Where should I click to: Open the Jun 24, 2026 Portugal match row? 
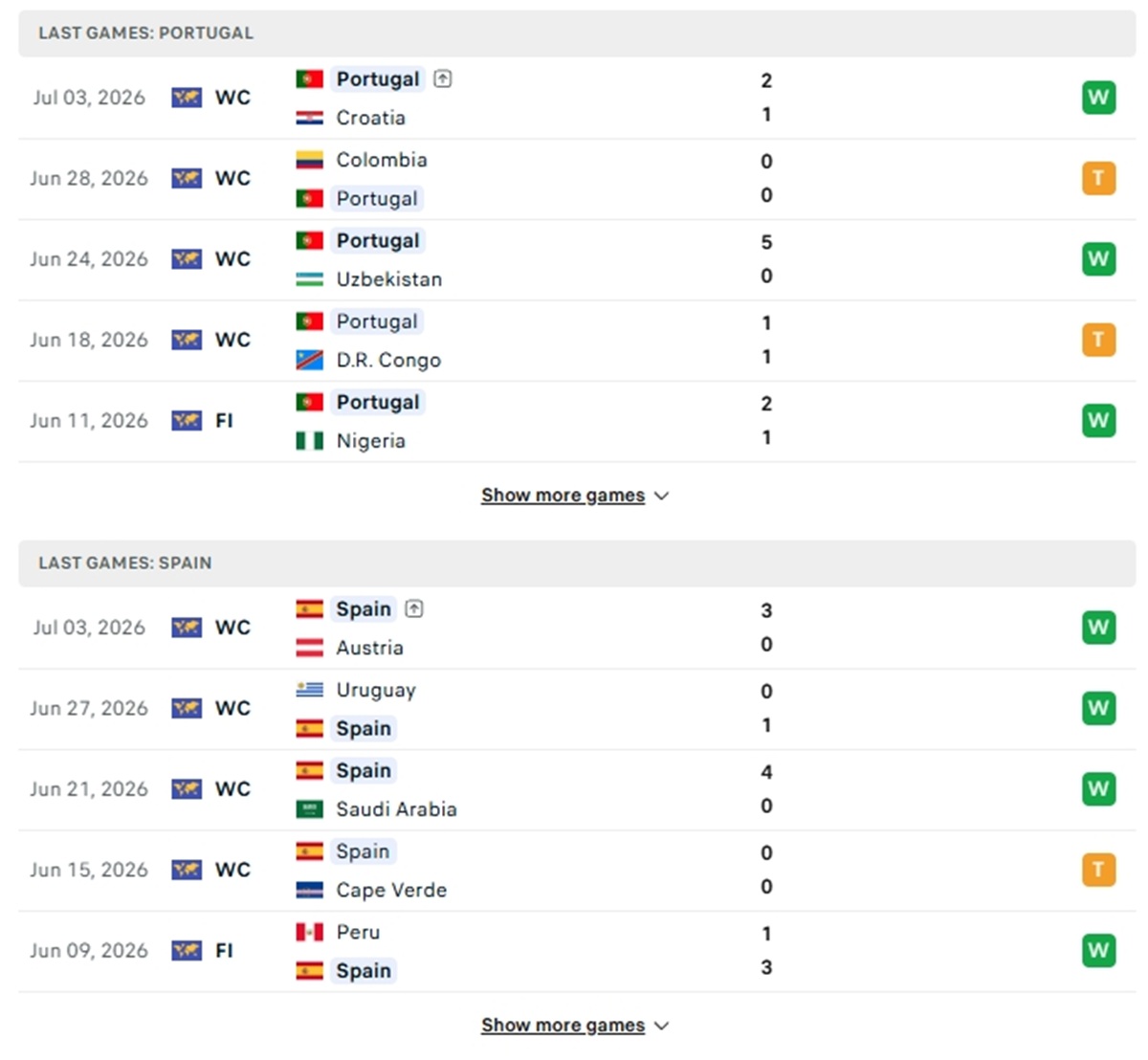(x=577, y=260)
